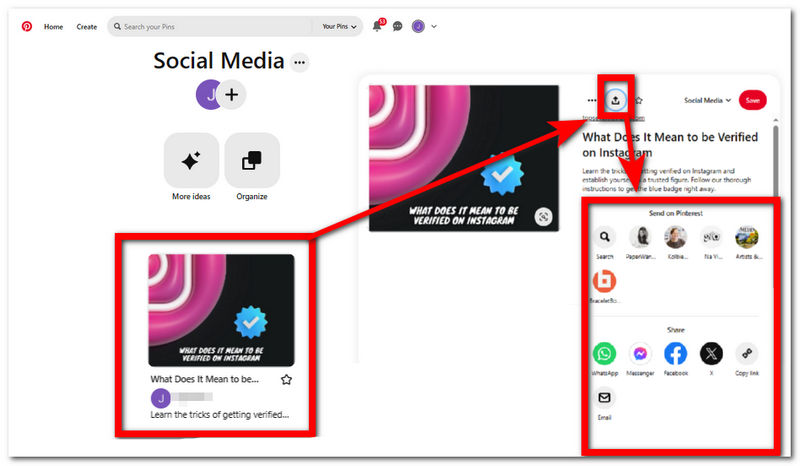Send pin to Na Yi... contact
This screenshot has height=466, width=800.
(x=712, y=237)
